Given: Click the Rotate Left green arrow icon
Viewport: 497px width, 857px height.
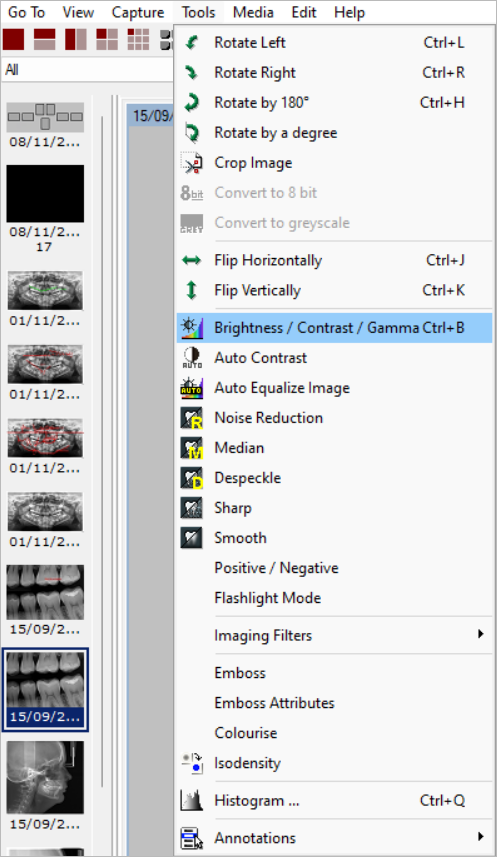Looking at the screenshot, I should 191,43.
